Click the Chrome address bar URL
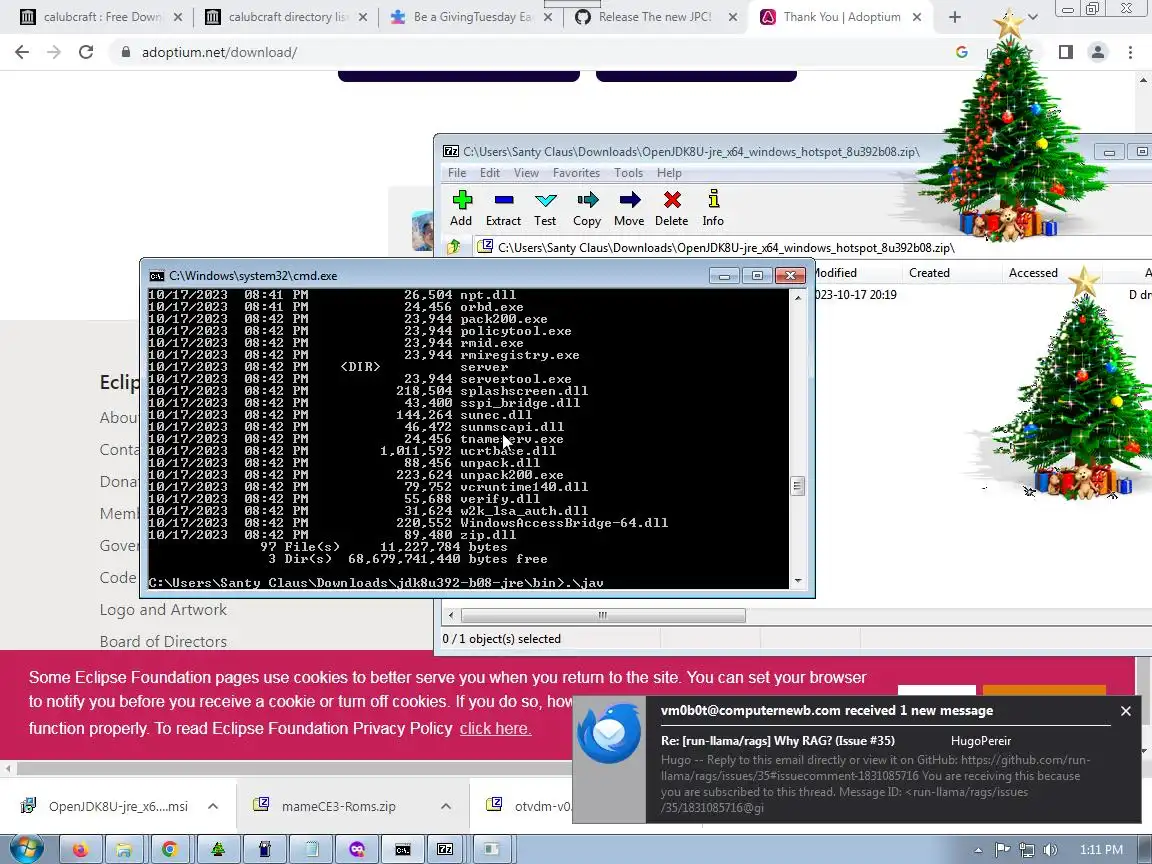Screen dimensions: 1152x864 [x=219, y=52]
